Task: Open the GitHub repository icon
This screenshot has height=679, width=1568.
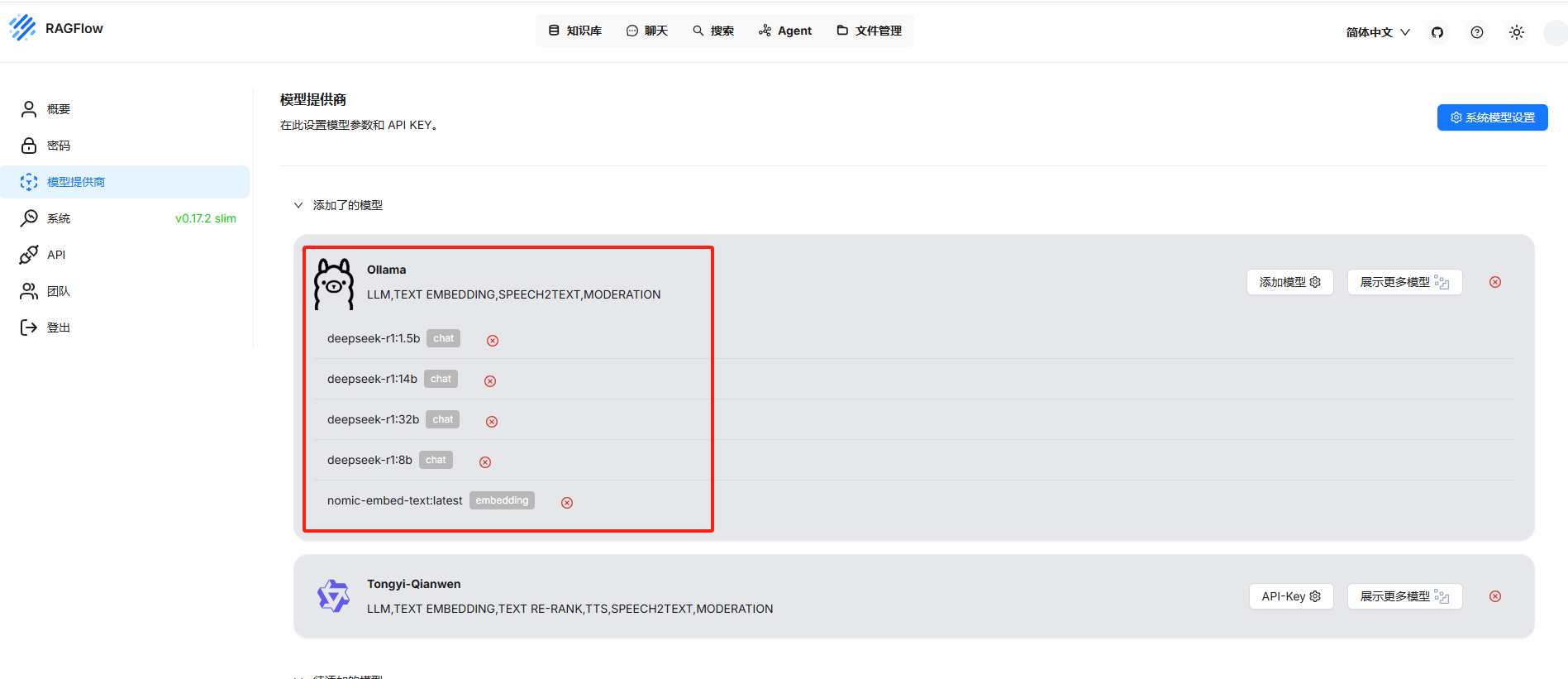Action: coord(1437,32)
